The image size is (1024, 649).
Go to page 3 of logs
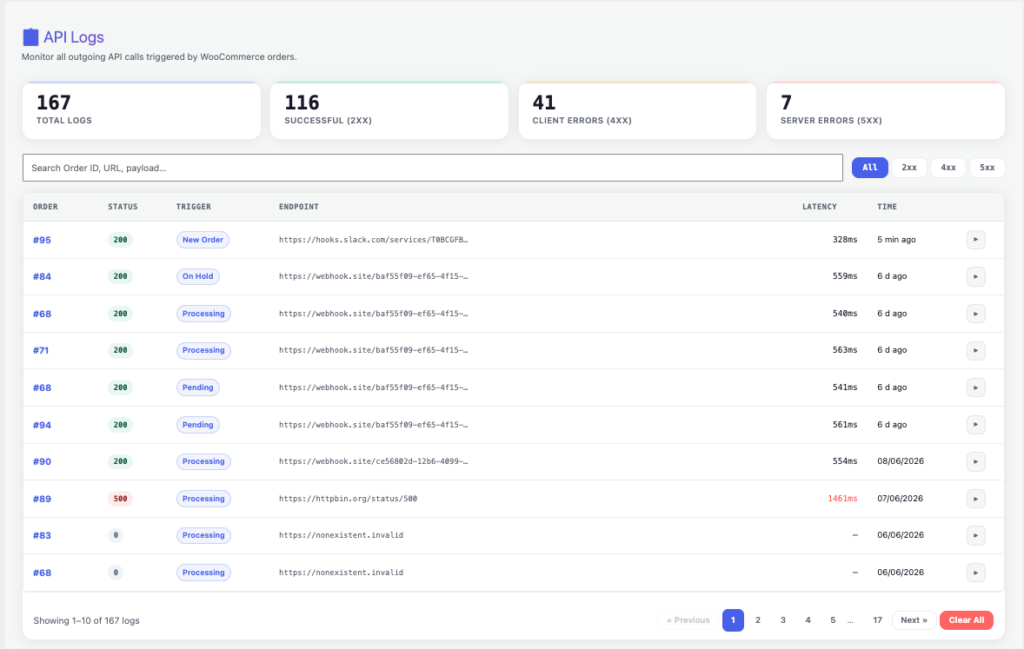[783, 620]
